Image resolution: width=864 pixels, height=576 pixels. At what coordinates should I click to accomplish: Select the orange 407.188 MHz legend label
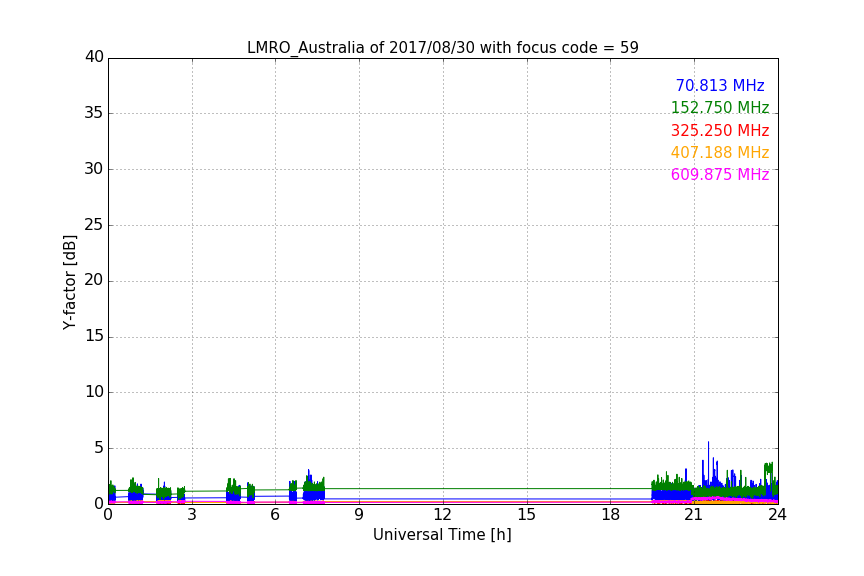720,153
